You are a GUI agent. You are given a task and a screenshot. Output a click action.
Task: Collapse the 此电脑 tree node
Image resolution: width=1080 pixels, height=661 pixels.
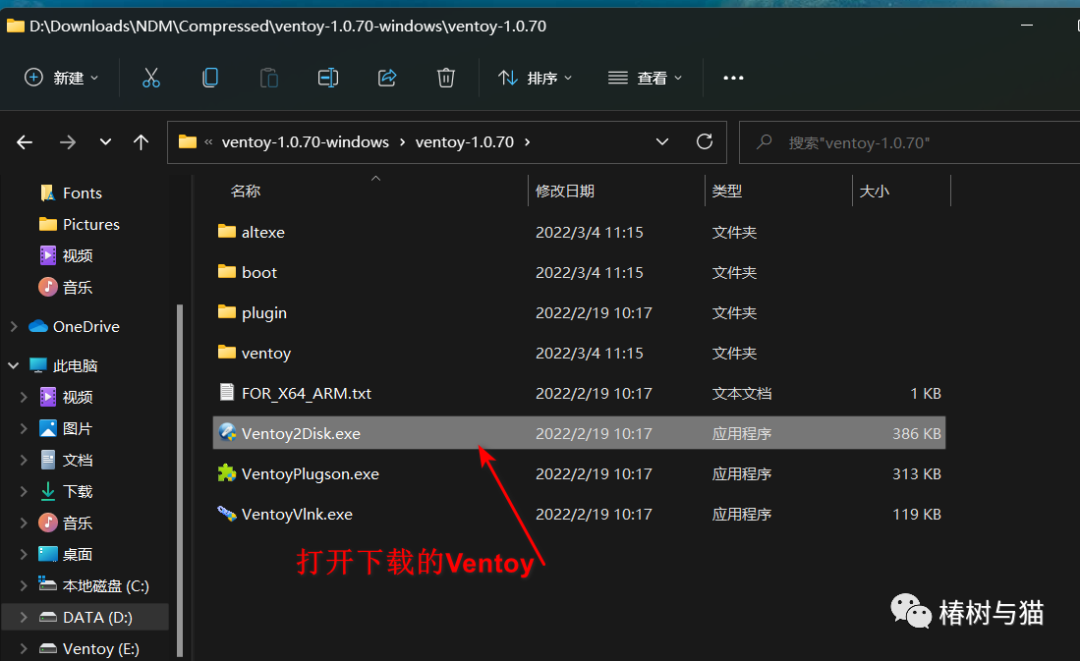pyautogui.click(x=13, y=366)
